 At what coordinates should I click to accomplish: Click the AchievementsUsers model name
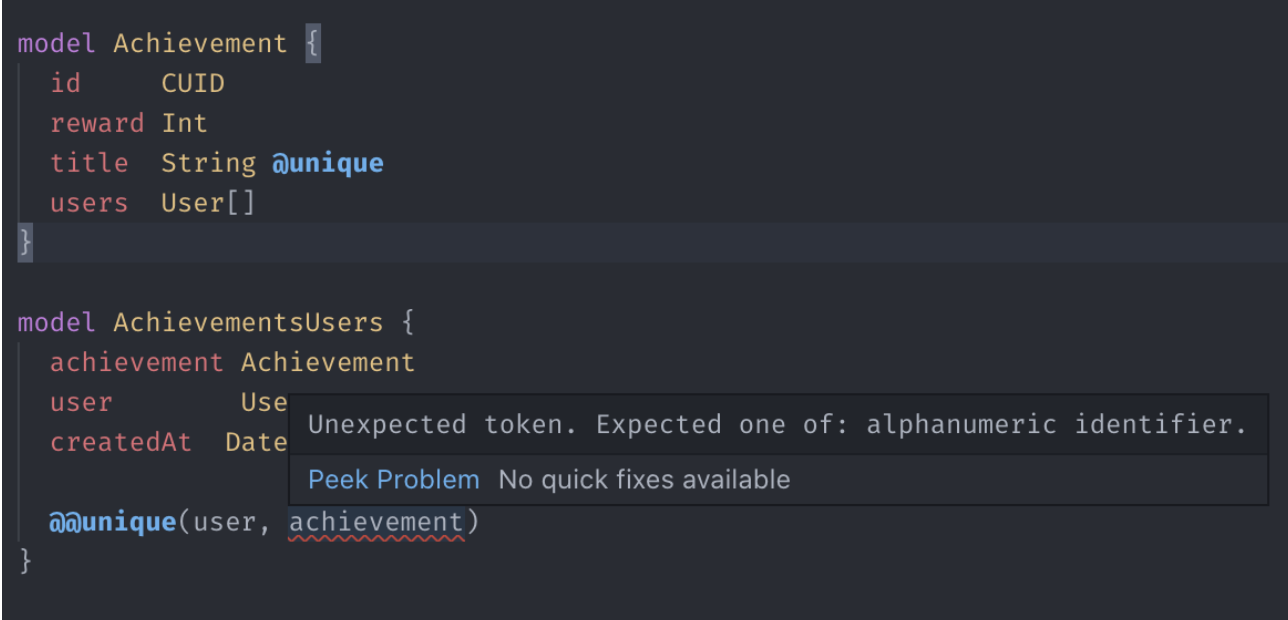pyautogui.click(x=250, y=322)
